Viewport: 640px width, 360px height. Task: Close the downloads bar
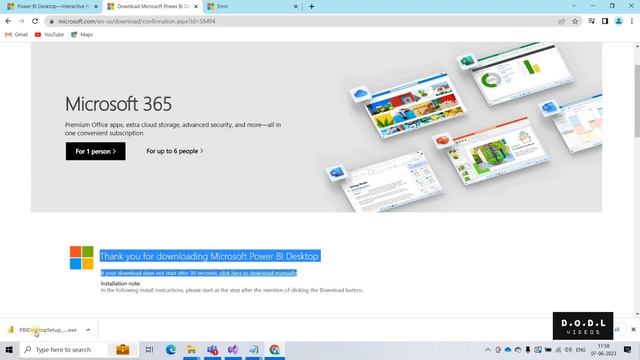[x=633, y=329]
